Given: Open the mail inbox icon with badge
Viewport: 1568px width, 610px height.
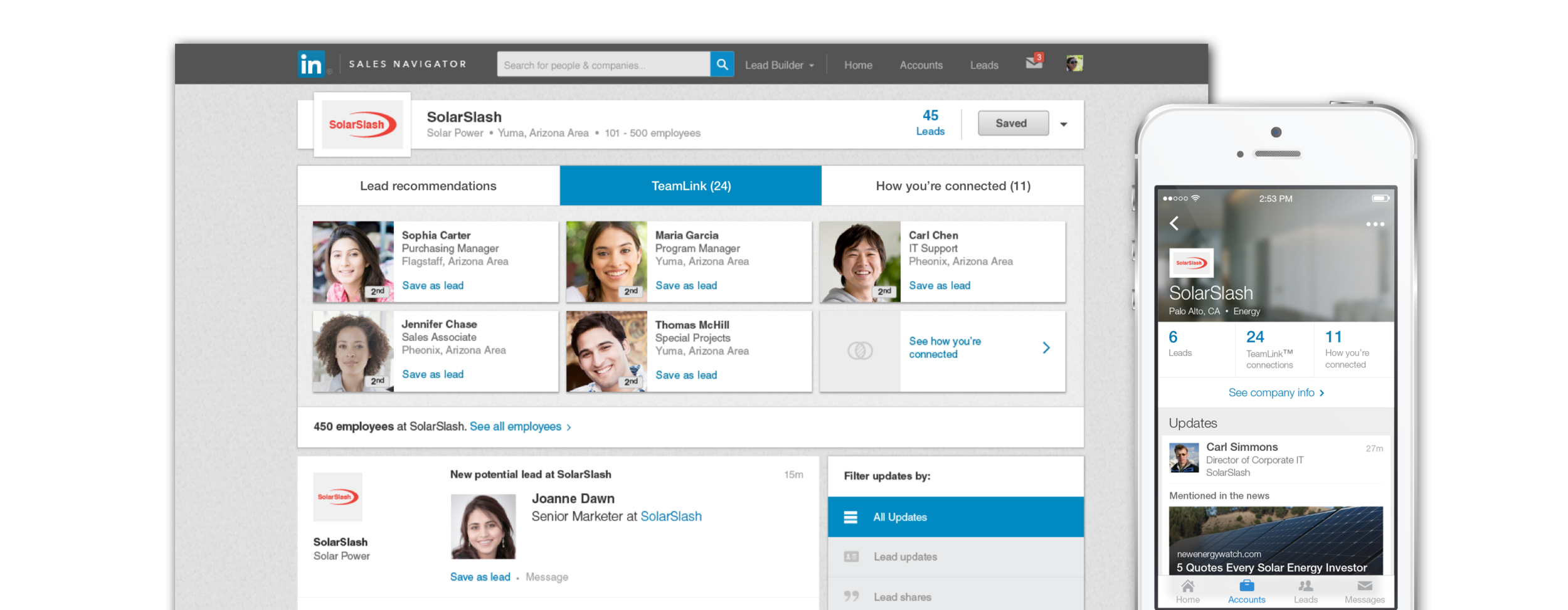Looking at the screenshot, I should click(x=1034, y=62).
